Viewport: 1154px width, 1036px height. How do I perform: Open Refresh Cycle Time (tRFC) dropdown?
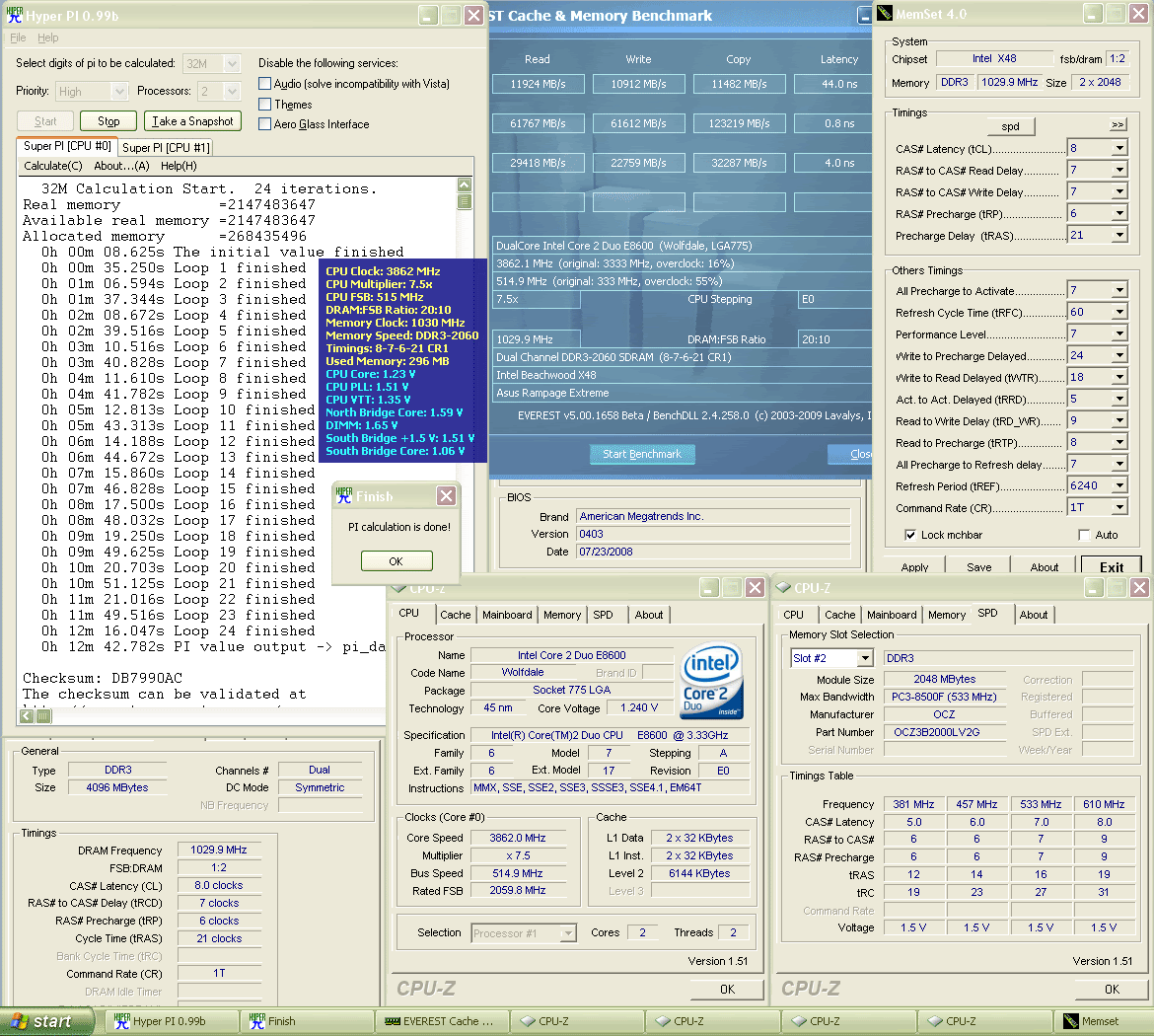click(x=1118, y=312)
